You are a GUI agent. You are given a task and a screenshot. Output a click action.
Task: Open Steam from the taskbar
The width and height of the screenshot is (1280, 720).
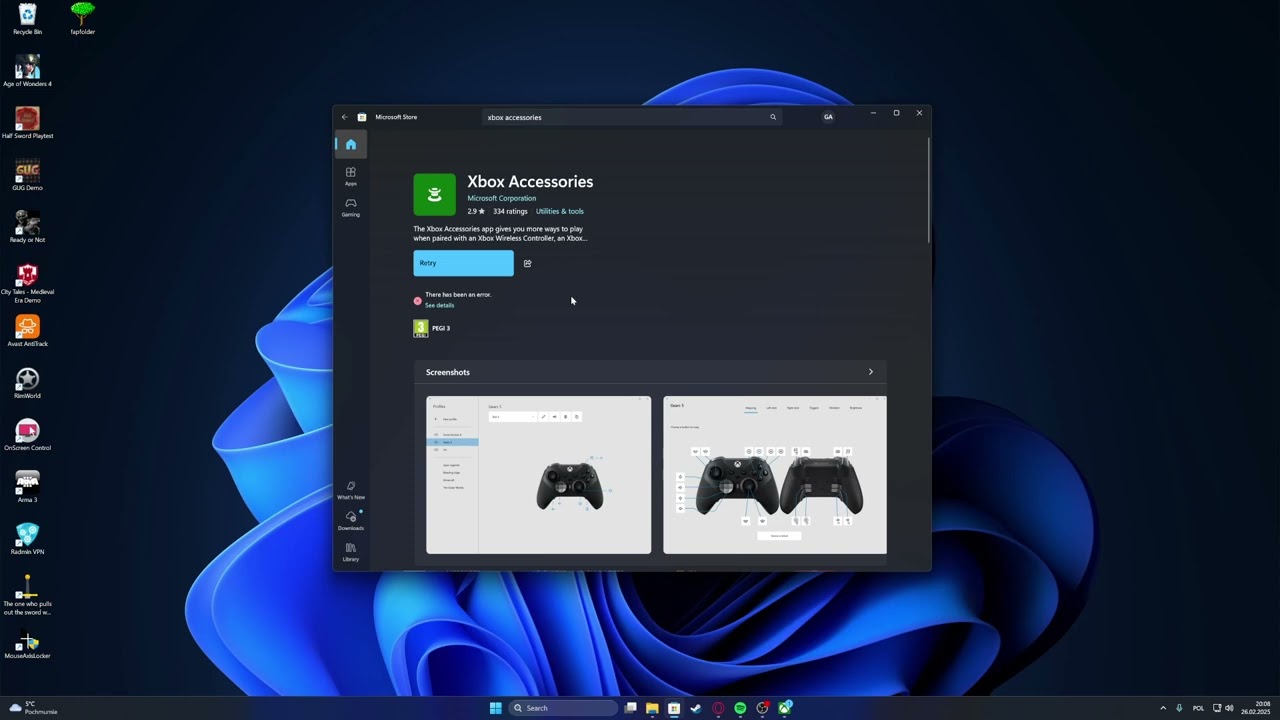(696, 708)
